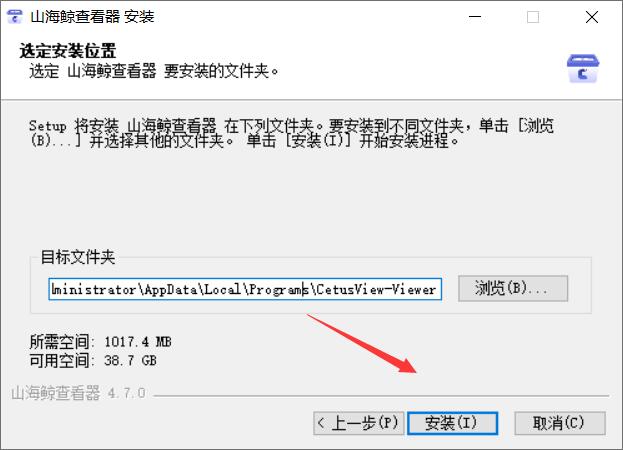Open folder picker via 浏览(B)...

[x=513, y=288]
